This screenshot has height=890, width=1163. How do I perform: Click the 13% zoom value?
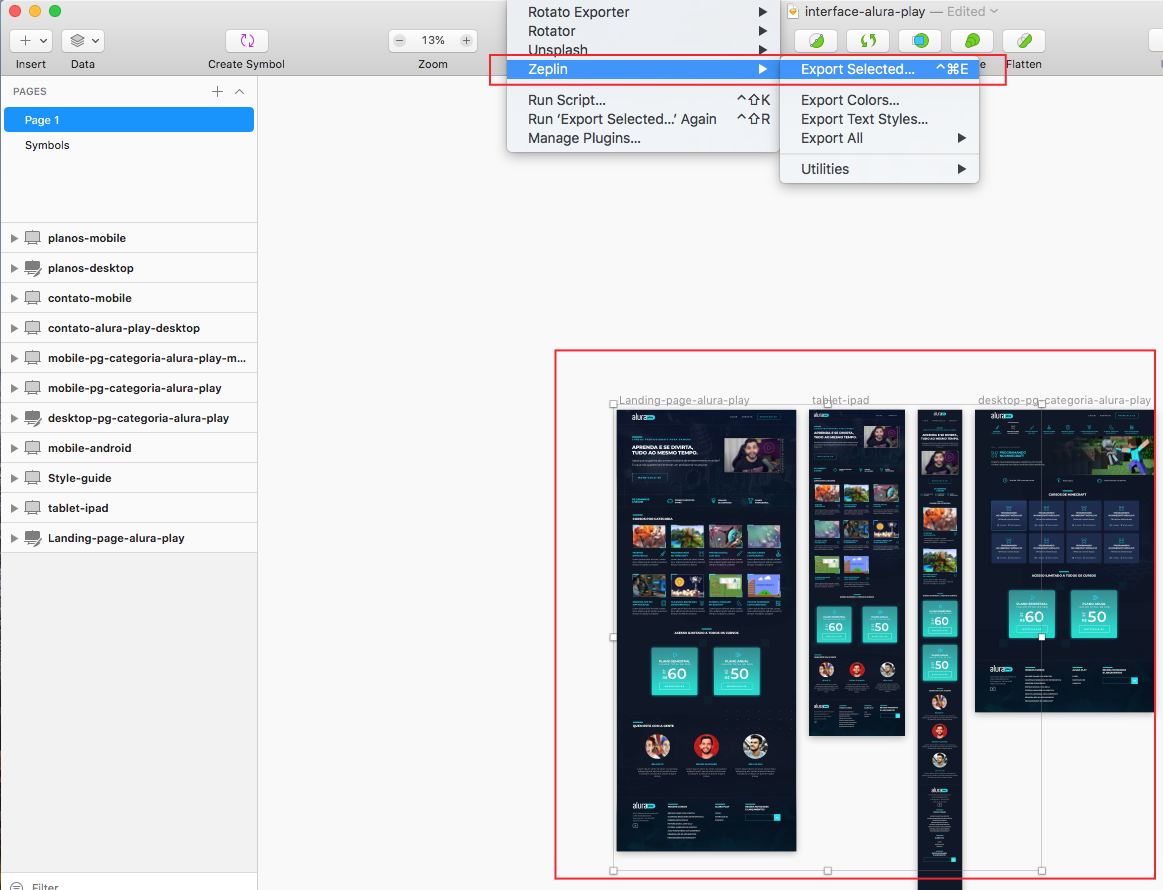click(433, 40)
